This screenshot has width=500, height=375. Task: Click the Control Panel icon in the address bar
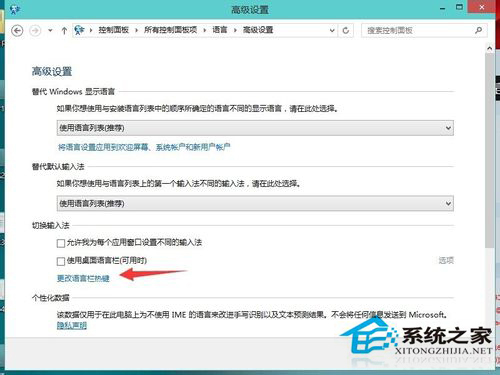(x=79, y=30)
